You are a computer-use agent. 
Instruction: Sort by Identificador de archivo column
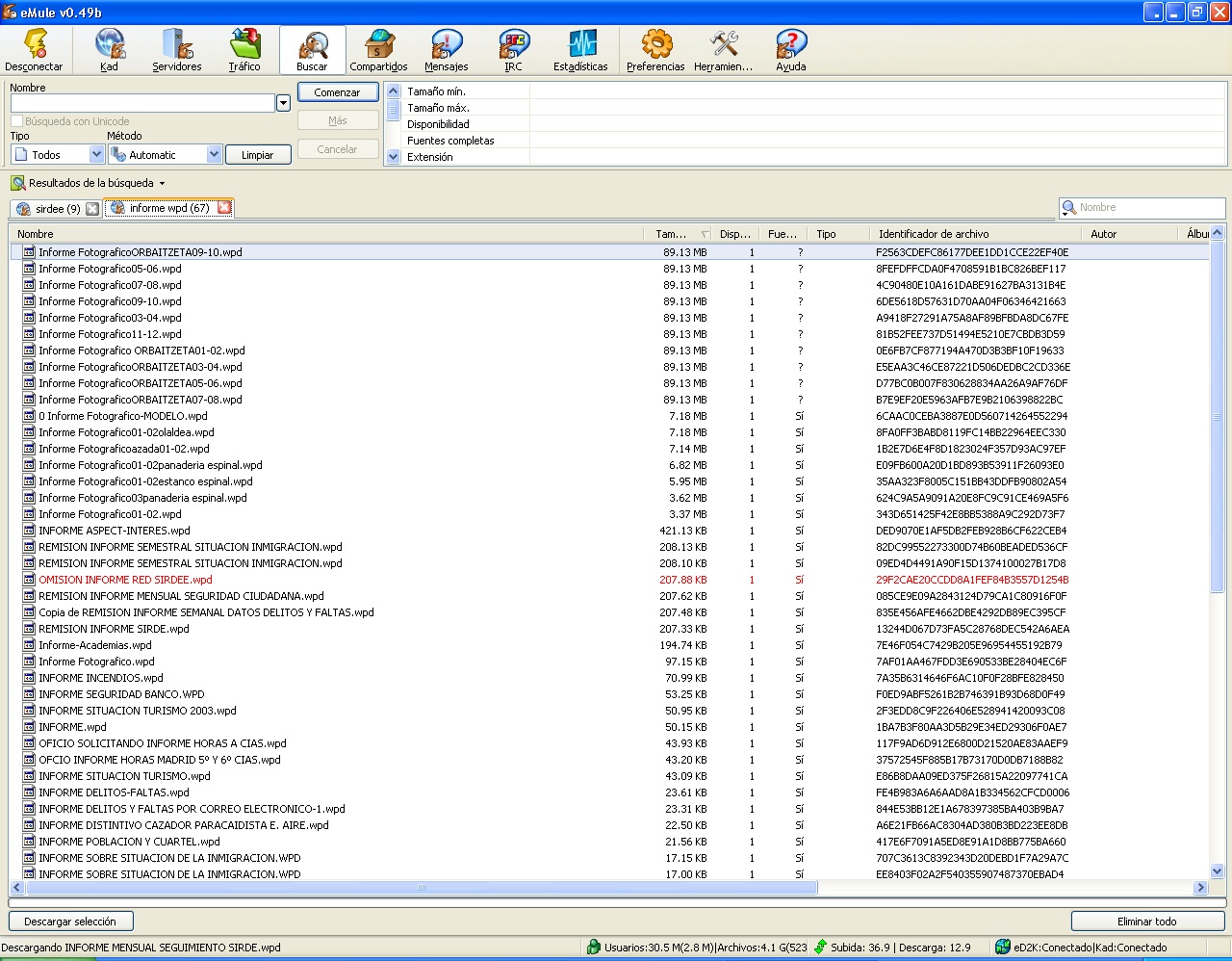976,234
